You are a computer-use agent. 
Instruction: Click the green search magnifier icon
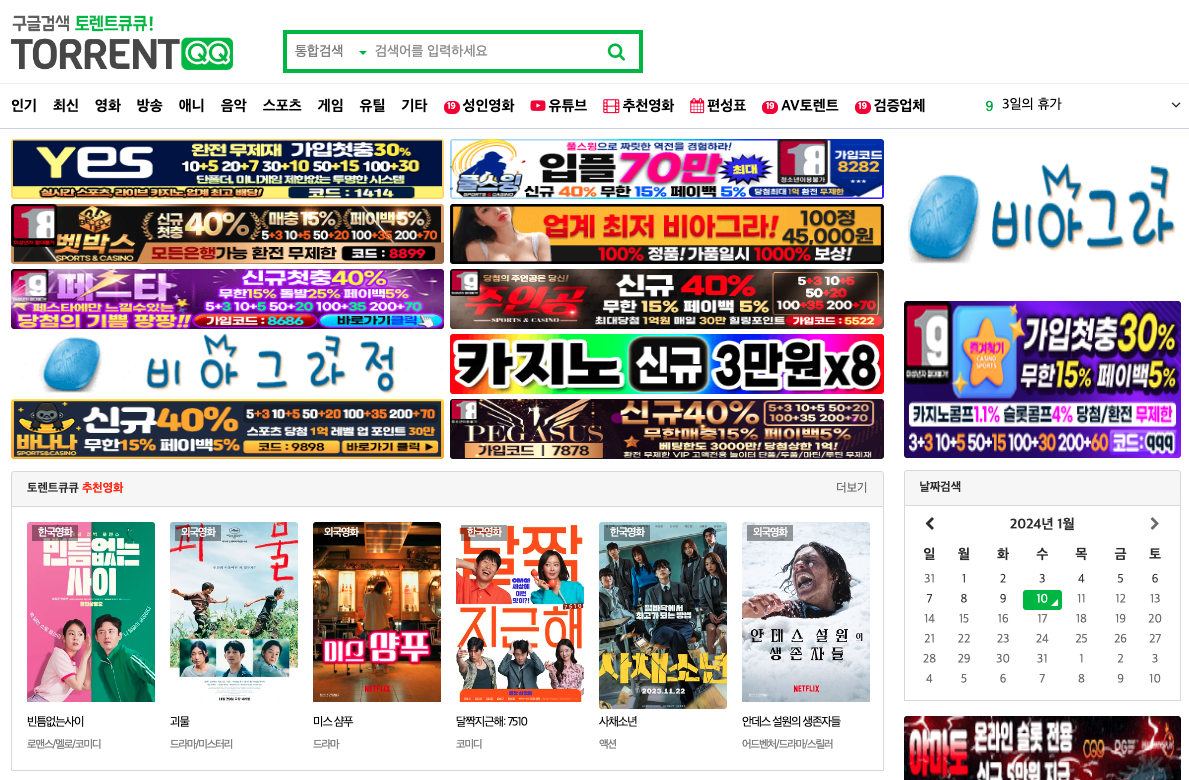[616, 52]
